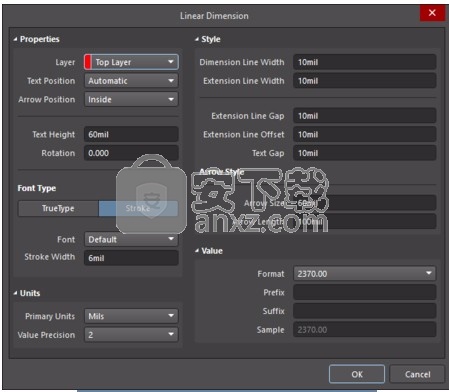Select the TrueType font type
449x392 pixels.
coord(58,208)
